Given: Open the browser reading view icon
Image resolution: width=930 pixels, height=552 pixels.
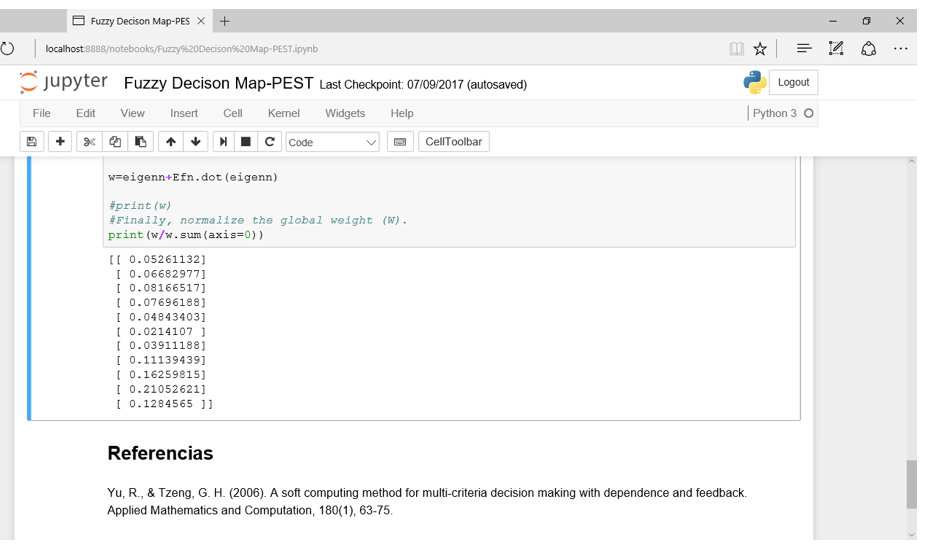Looking at the screenshot, I should pos(736,49).
